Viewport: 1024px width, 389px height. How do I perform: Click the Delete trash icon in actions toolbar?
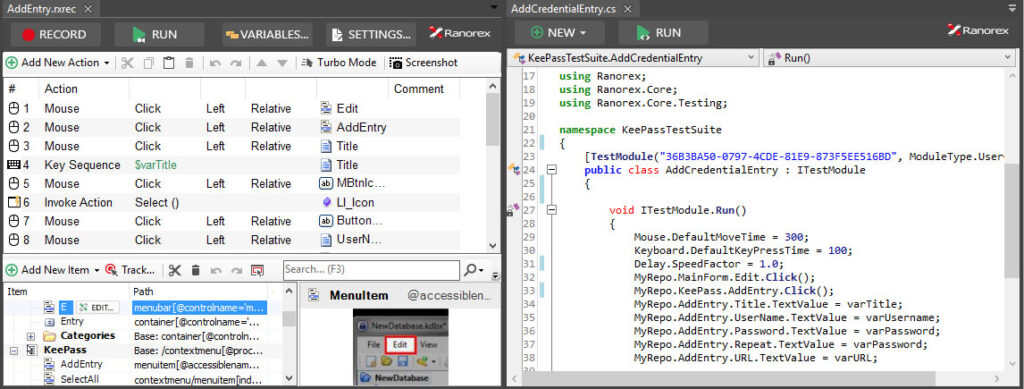pyautogui.click(x=189, y=63)
